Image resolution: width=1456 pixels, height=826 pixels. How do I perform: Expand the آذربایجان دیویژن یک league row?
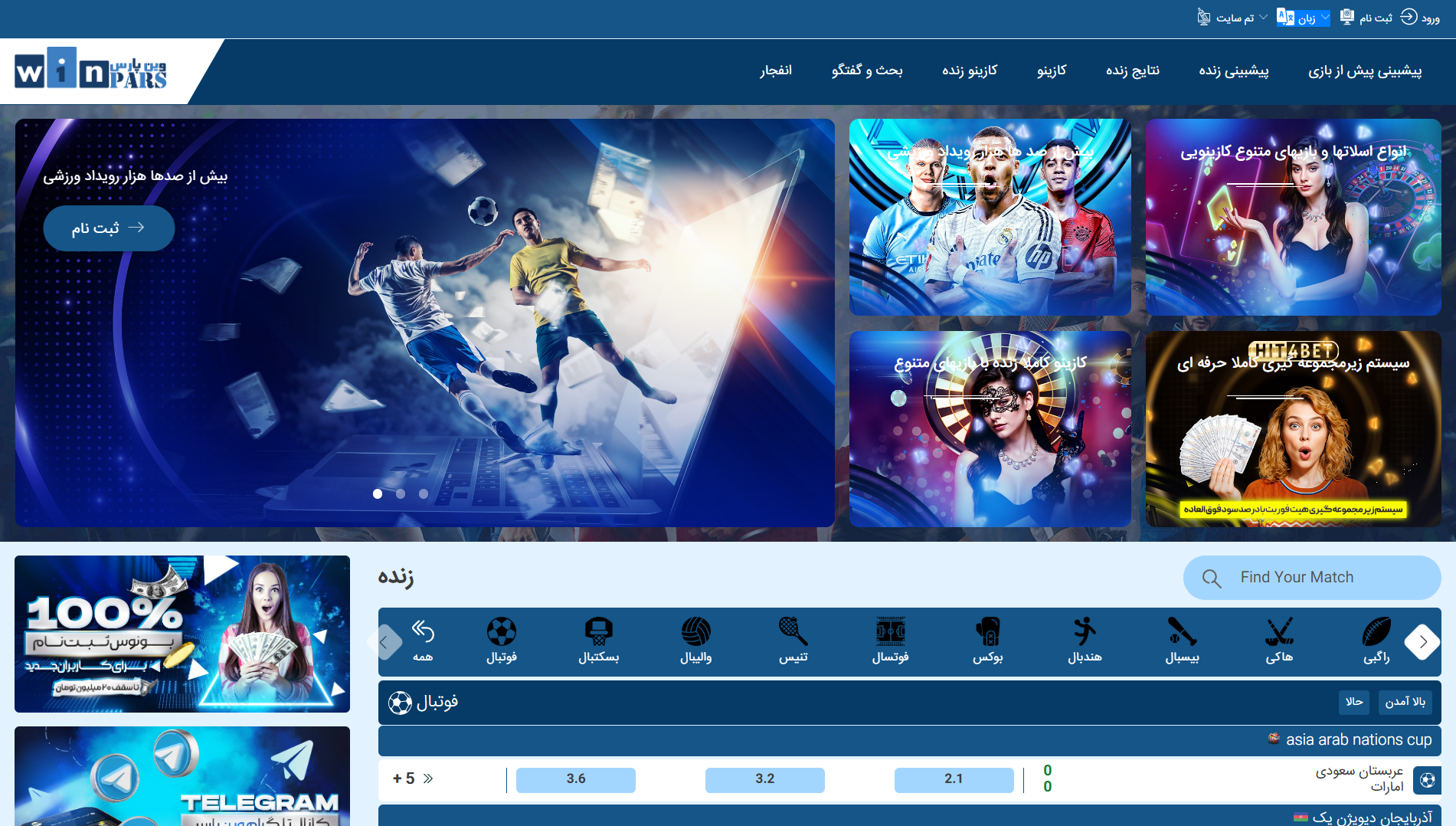(910, 816)
